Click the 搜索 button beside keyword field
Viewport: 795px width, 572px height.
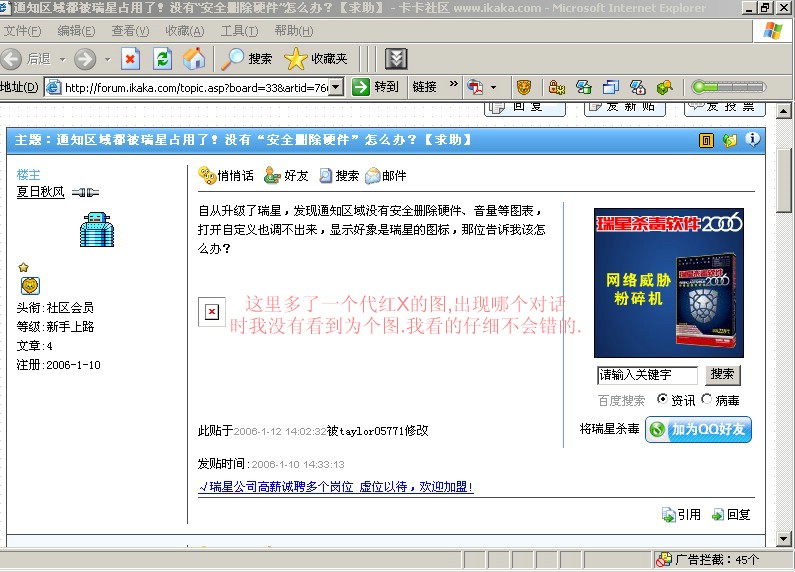[x=722, y=374]
